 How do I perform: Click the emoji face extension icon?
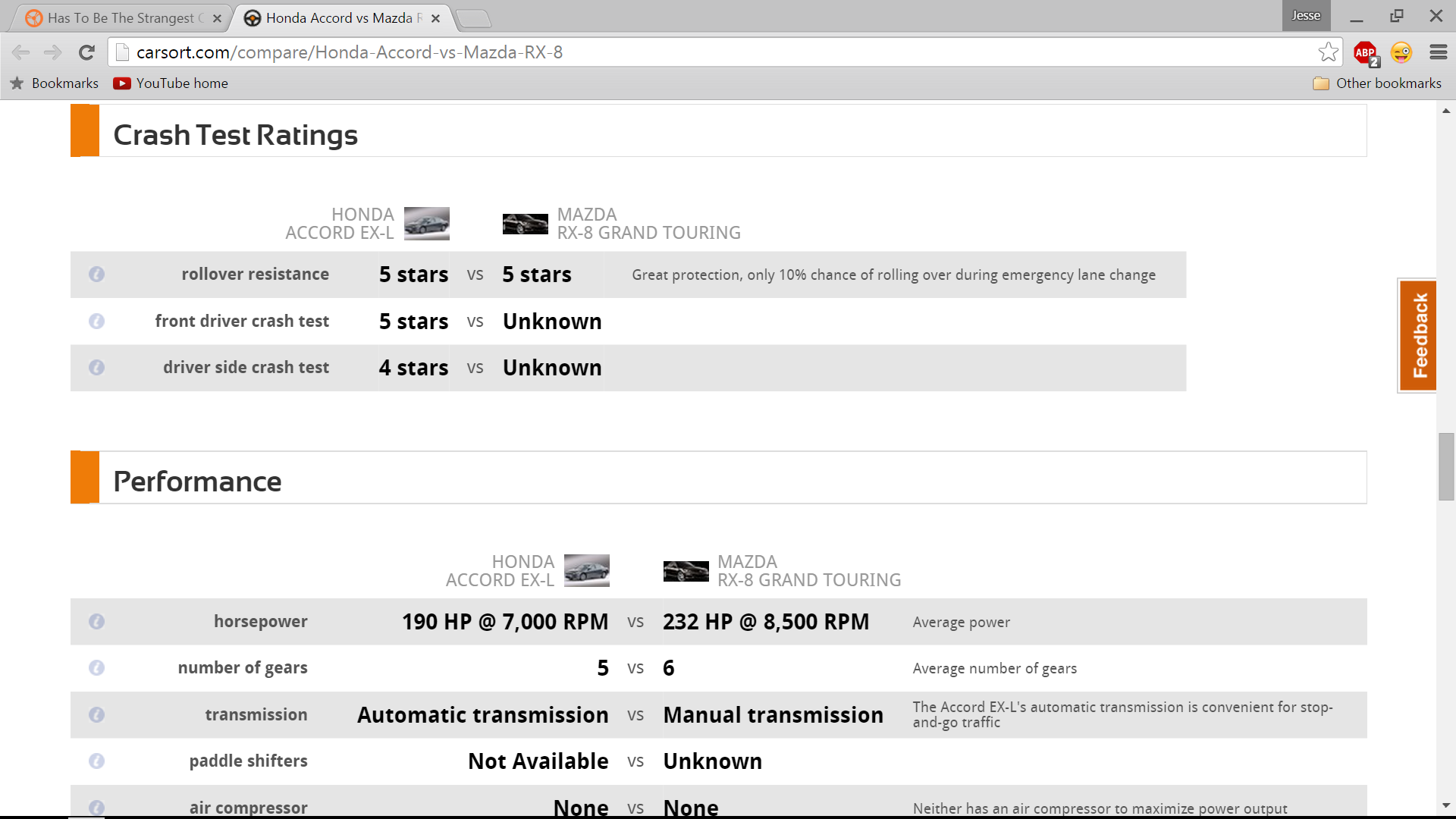pos(1401,52)
